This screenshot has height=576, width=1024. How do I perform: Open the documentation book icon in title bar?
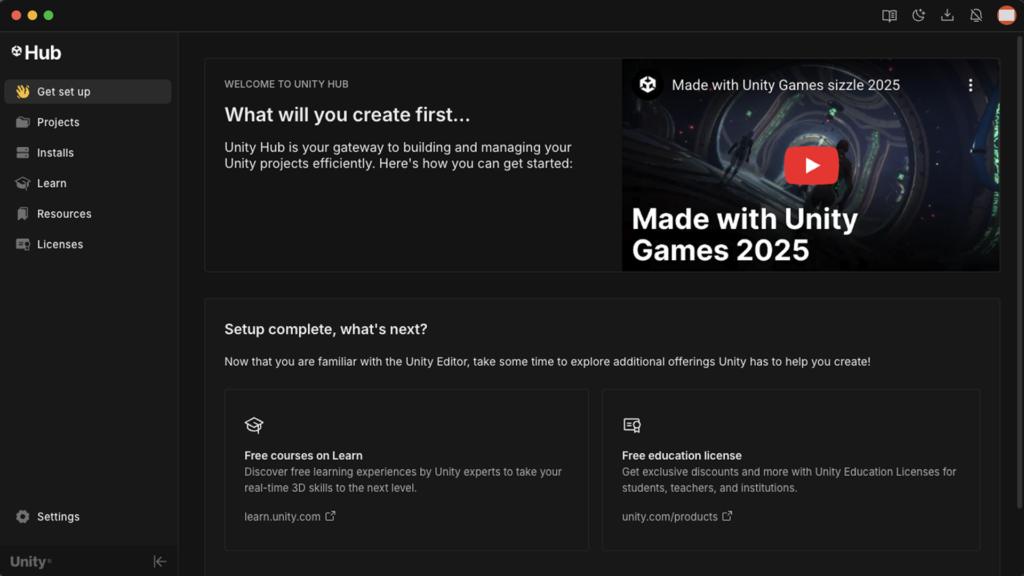pos(889,16)
